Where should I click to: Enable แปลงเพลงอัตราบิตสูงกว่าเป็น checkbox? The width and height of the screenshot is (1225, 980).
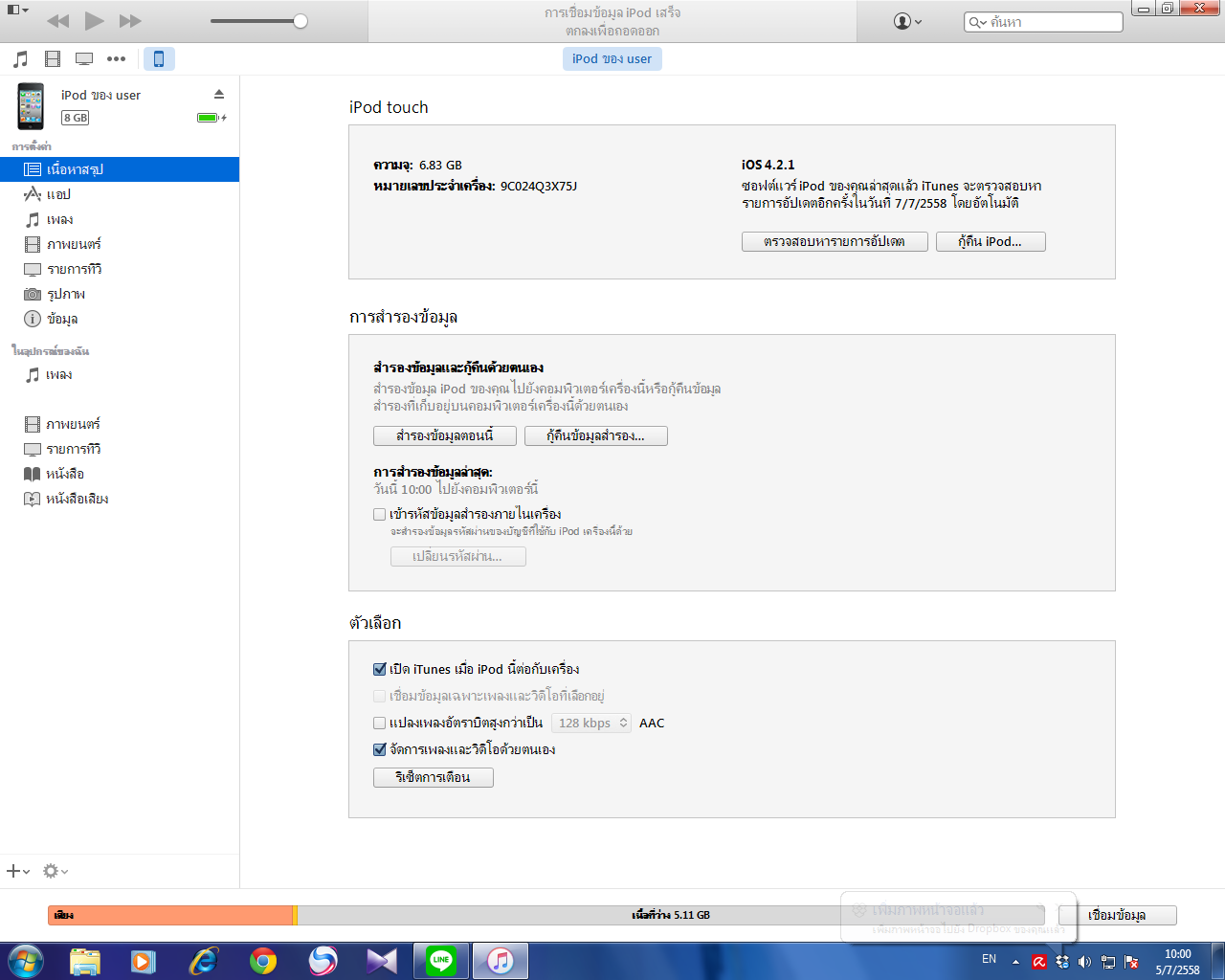(x=380, y=723)
